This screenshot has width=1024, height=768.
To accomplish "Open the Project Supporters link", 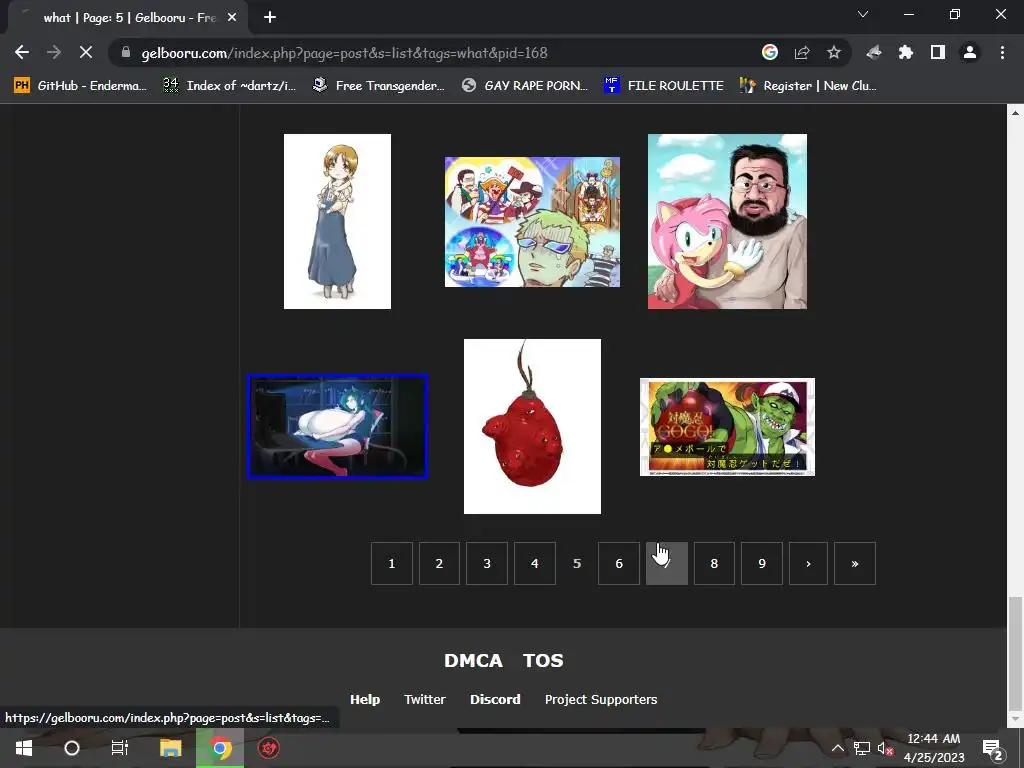I will (x=601, y=699).
